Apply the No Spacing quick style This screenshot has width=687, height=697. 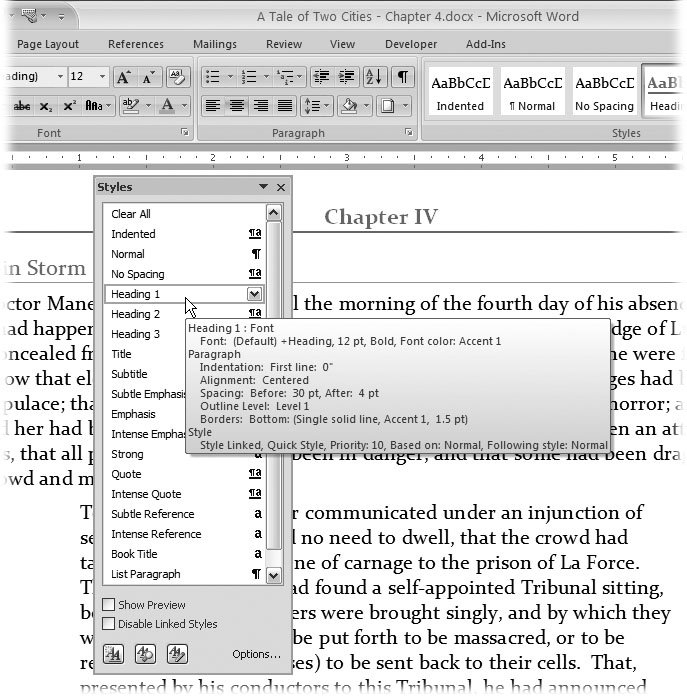pos(604,92)
